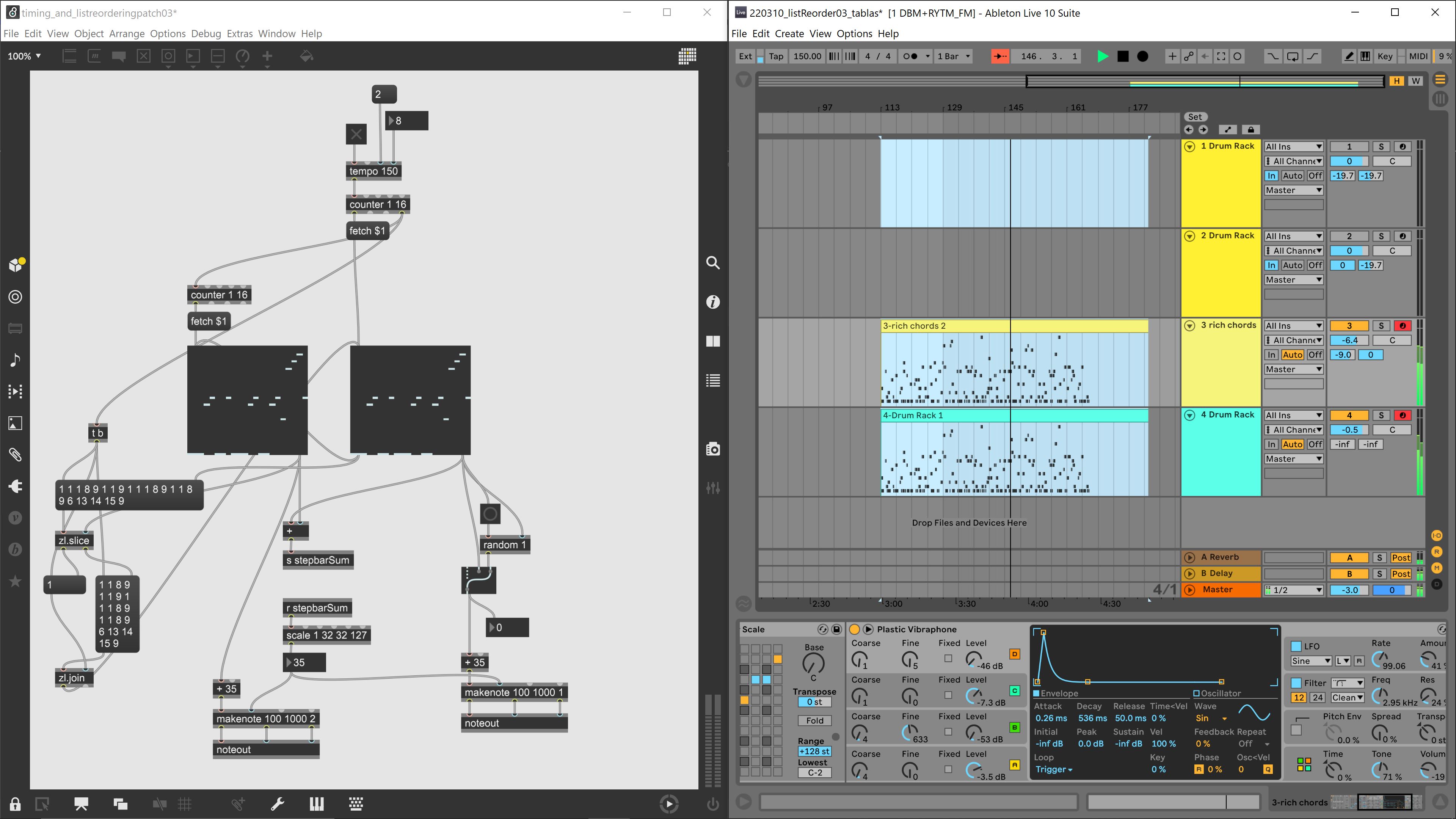Viewport: 1456px width, 819px height.
Task: Click the Arrangement Record button
Action: 1142,56
